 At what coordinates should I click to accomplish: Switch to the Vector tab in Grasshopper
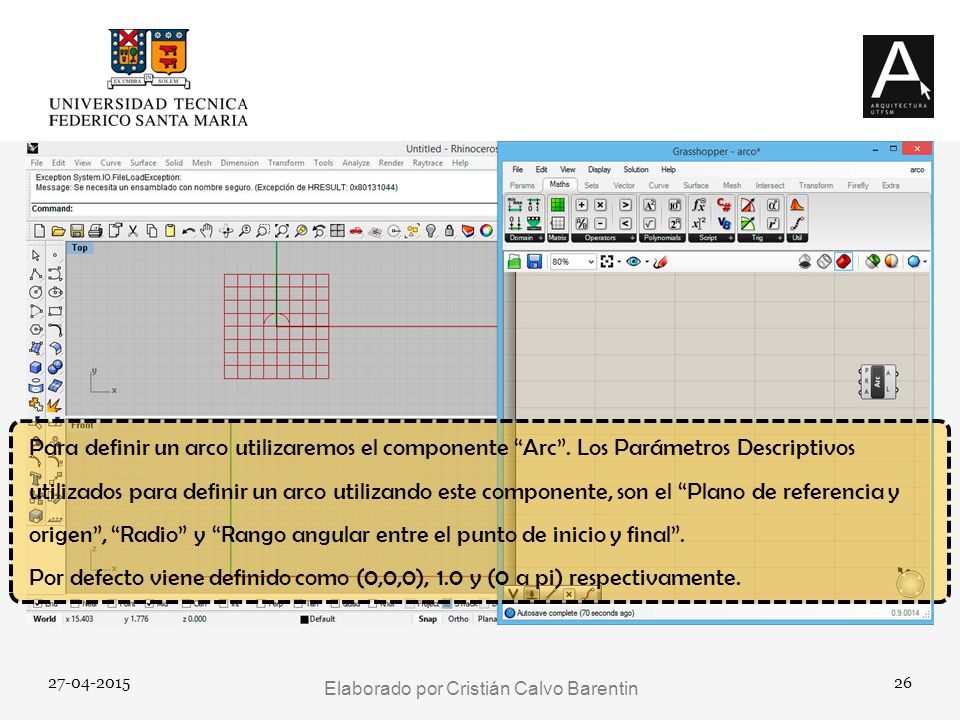[624, 185]
